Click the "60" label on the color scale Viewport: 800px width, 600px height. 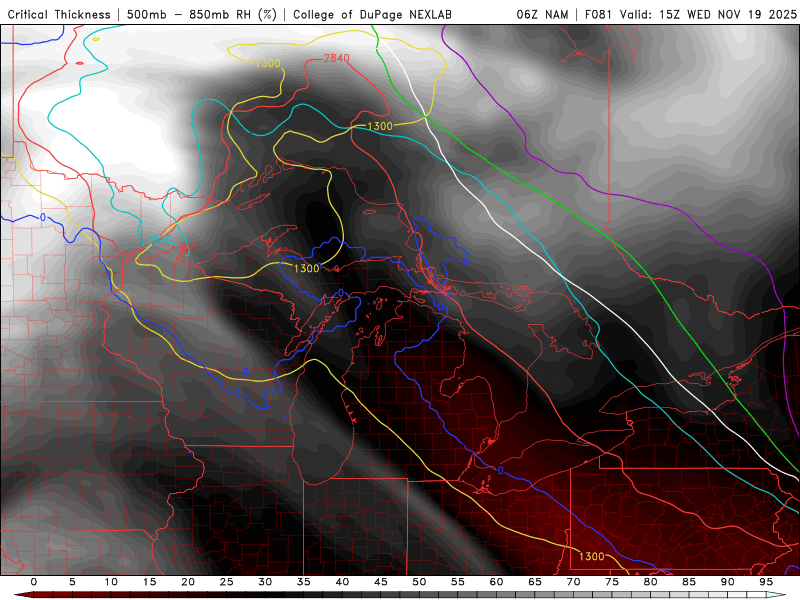(496, 582)
